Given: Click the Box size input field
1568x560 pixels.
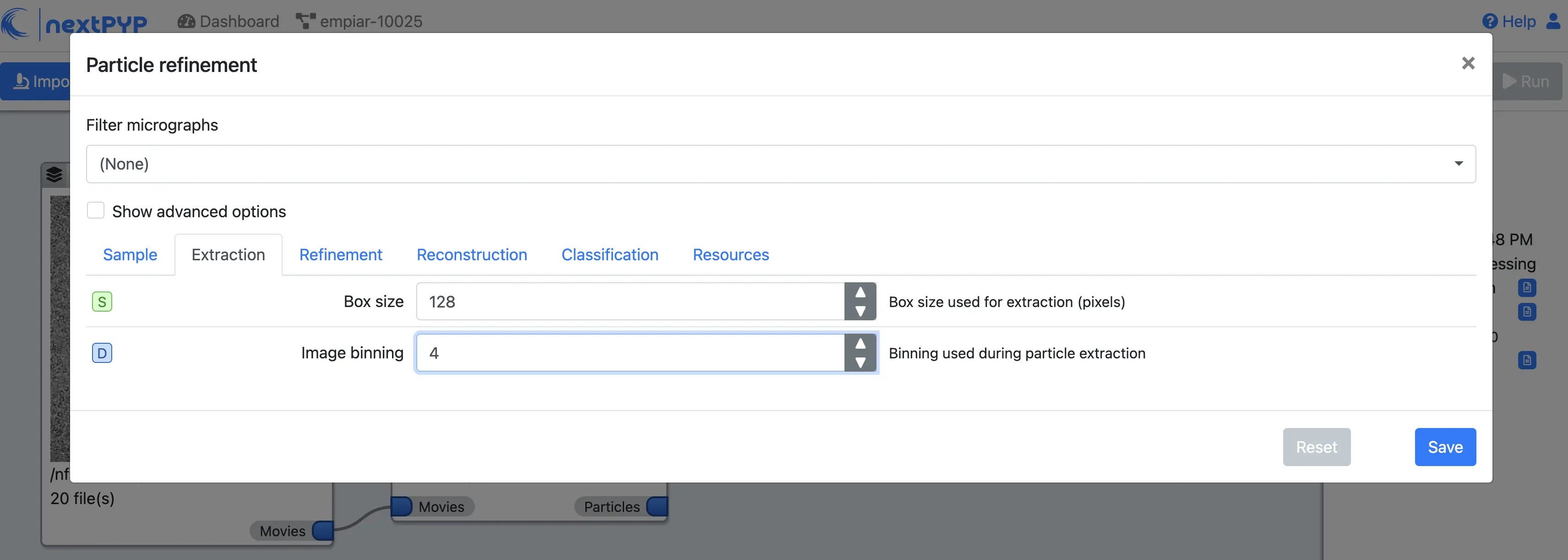Looking at the screenshot, I should coord(630,302).
